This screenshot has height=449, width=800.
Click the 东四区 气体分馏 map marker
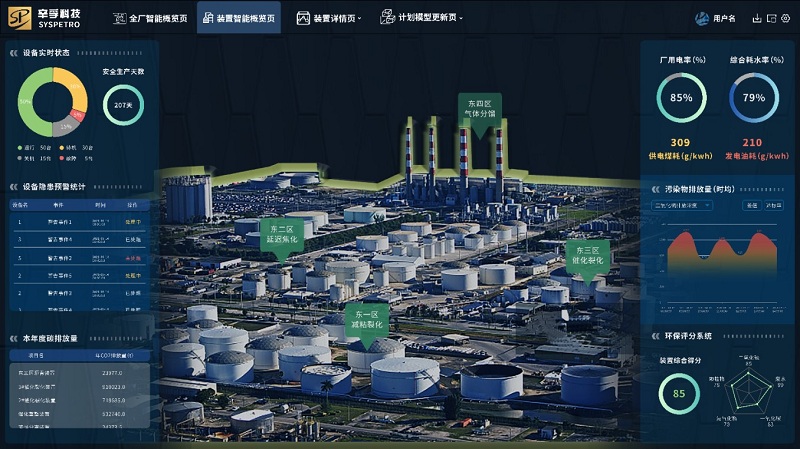pyautogui.click(x=480, y=109)
